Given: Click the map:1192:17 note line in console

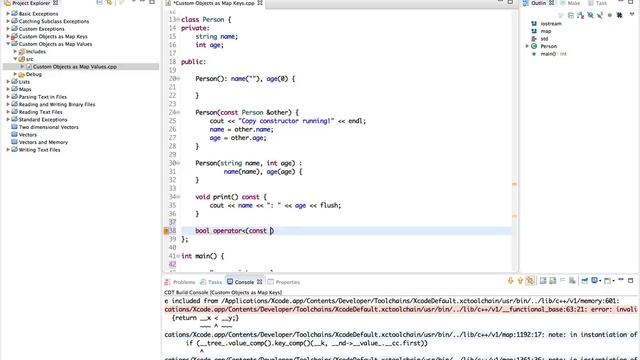Looking at the screenshot, I should [400, 335].
